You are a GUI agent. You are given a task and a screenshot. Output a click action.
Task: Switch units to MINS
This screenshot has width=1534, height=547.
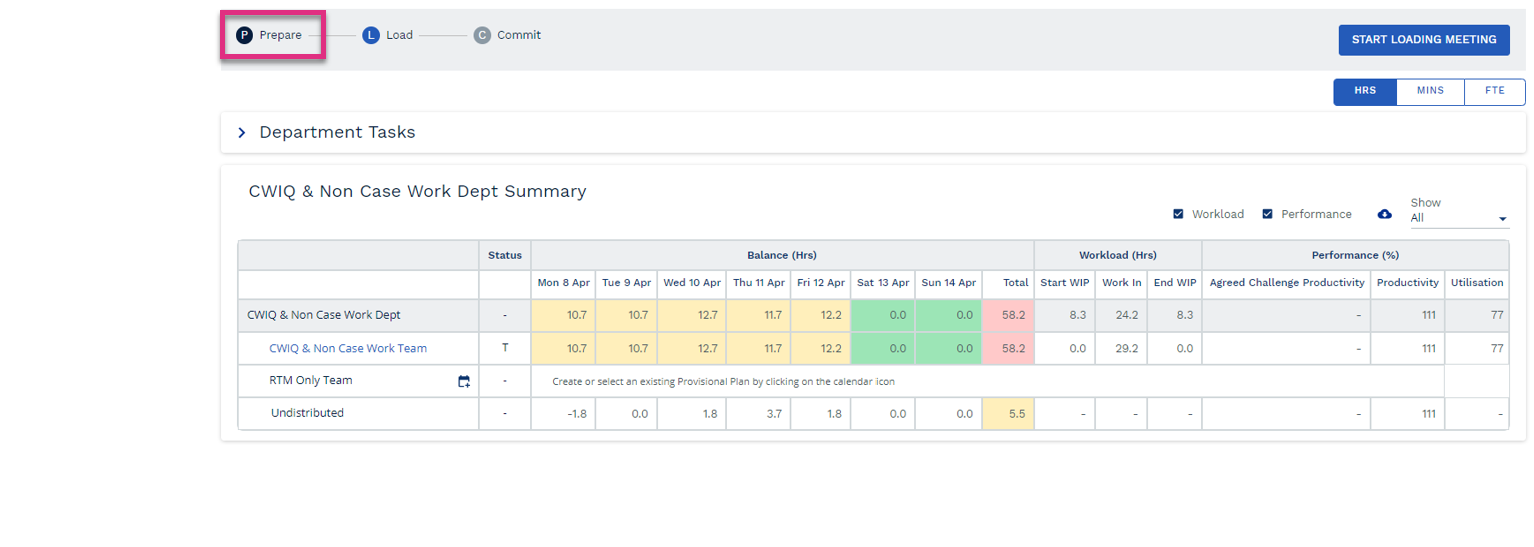click(x=1430, y=91)
